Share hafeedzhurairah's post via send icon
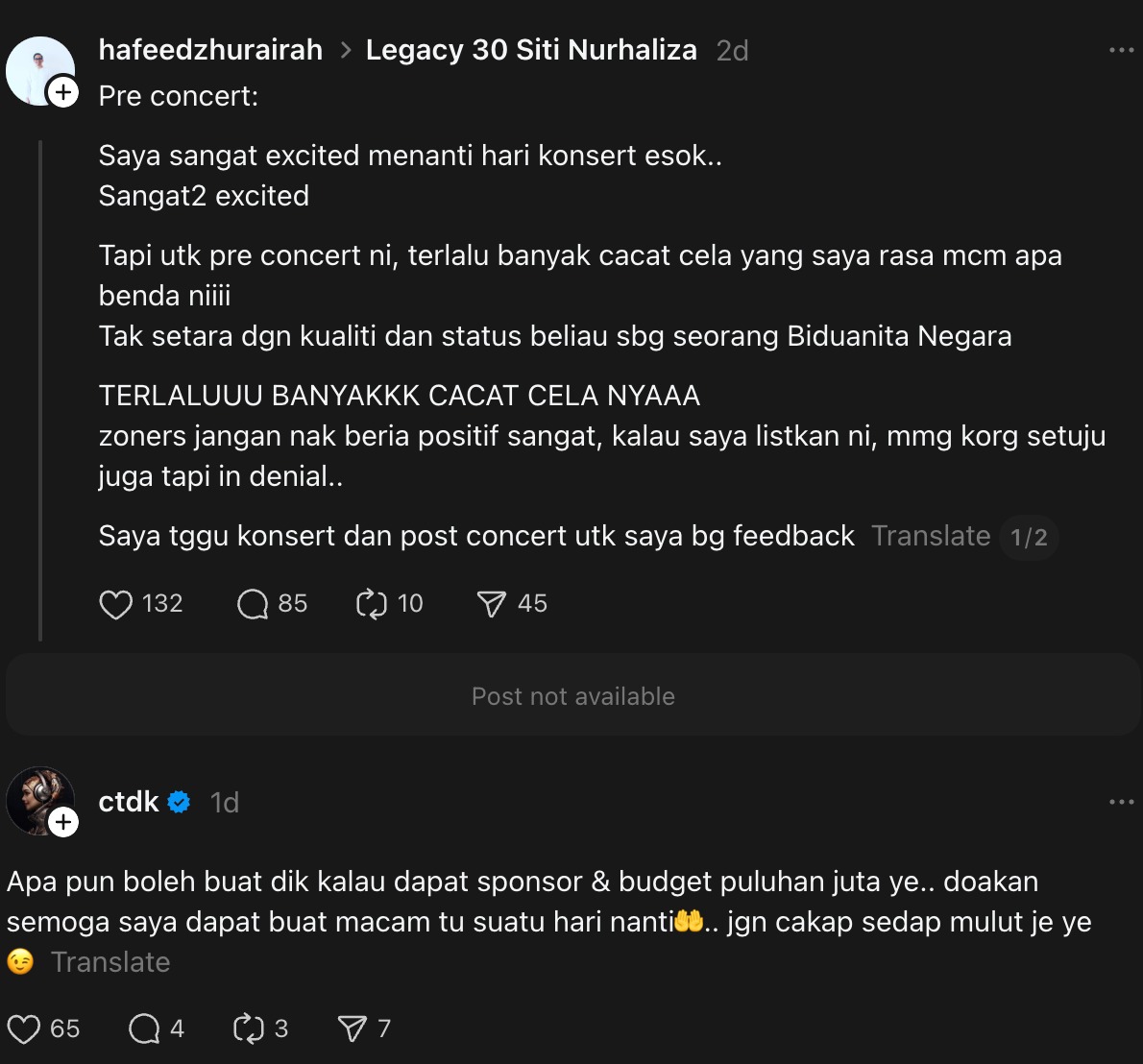 click(491, 604)
